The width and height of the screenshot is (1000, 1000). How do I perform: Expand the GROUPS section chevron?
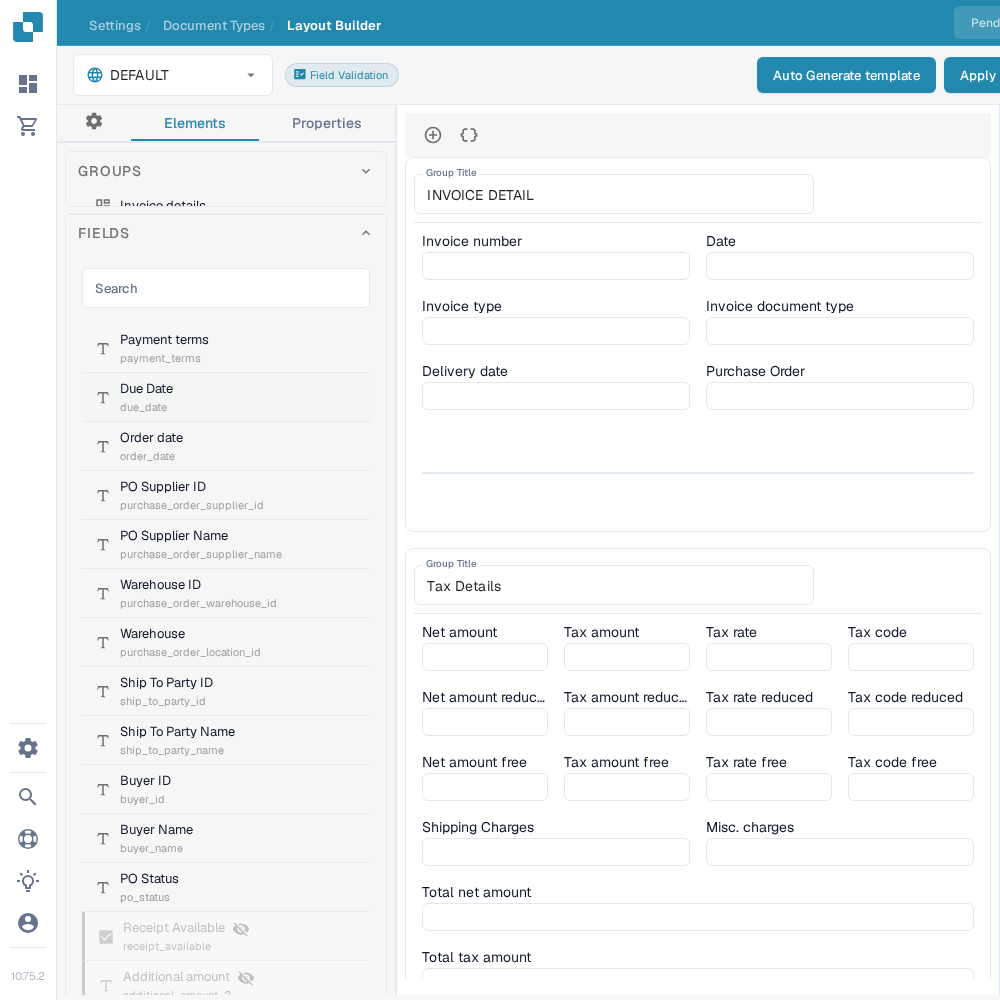point(366,171)
